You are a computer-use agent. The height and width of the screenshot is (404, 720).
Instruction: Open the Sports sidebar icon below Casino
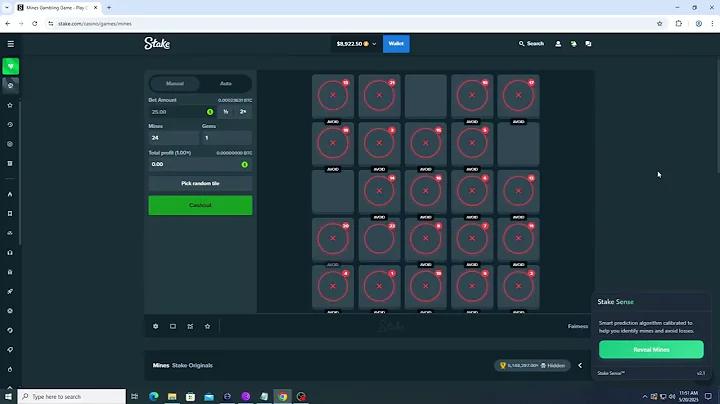click(11, 85)
